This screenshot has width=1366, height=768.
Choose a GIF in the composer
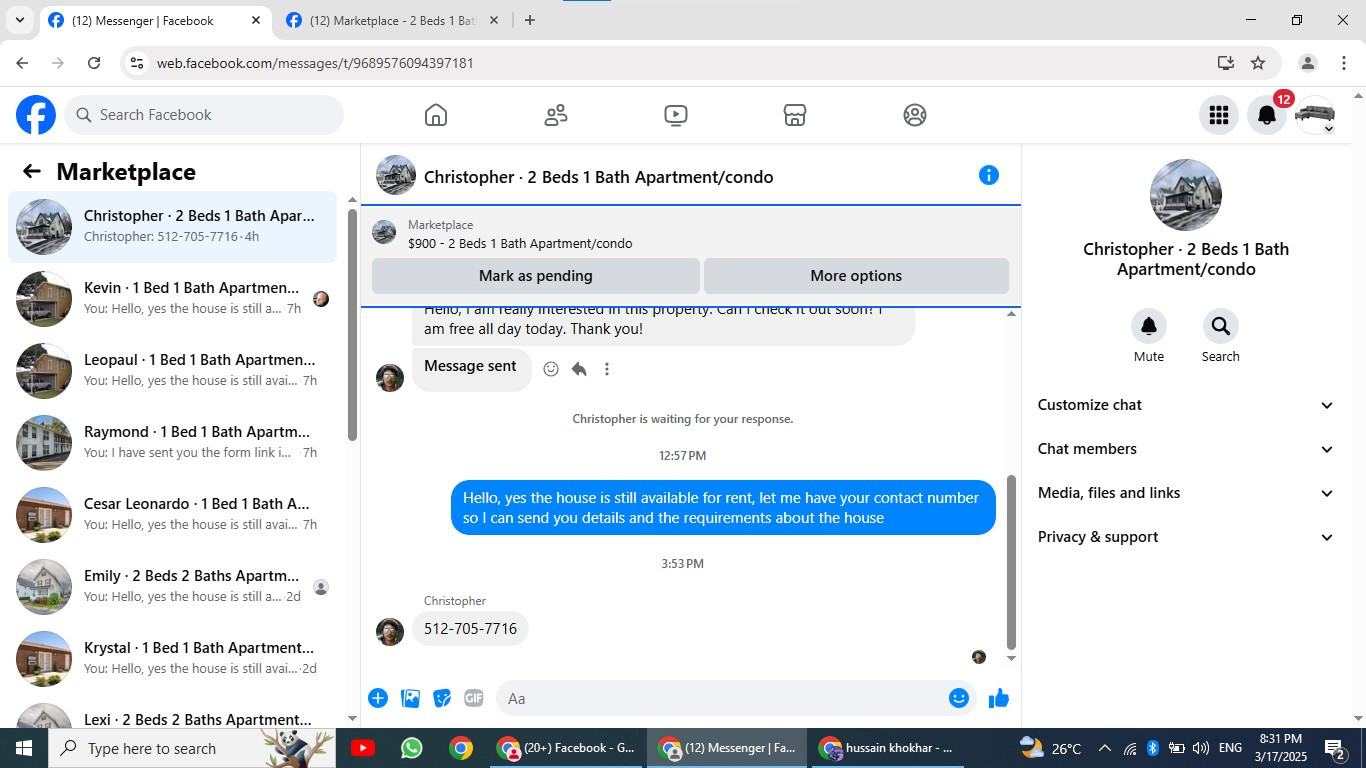coord(474,698)
